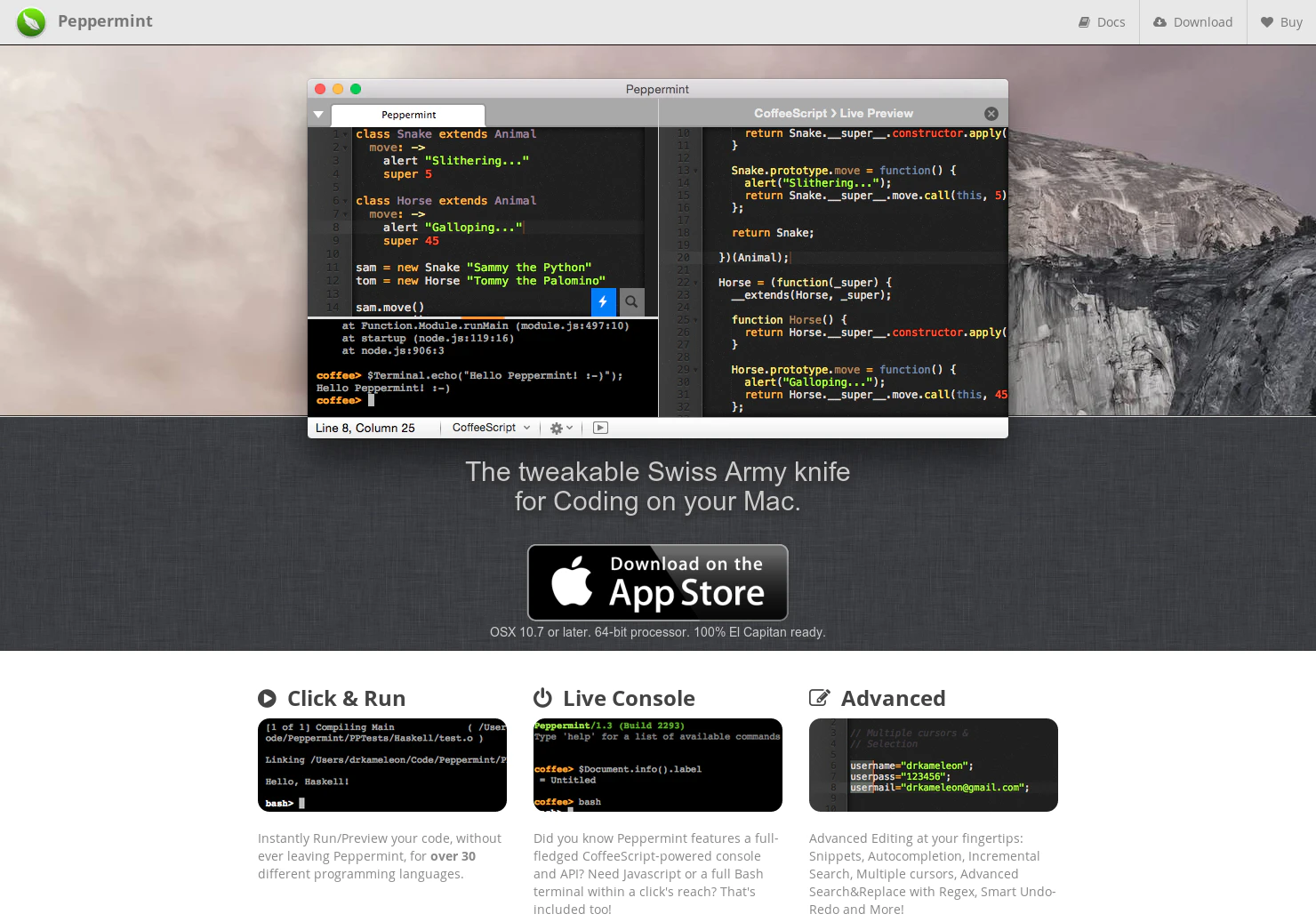This screenshot has width=1316, height=922.
Task: Click the code line 'class Snake extends Animal'
Action: click(x=445, y=134)
